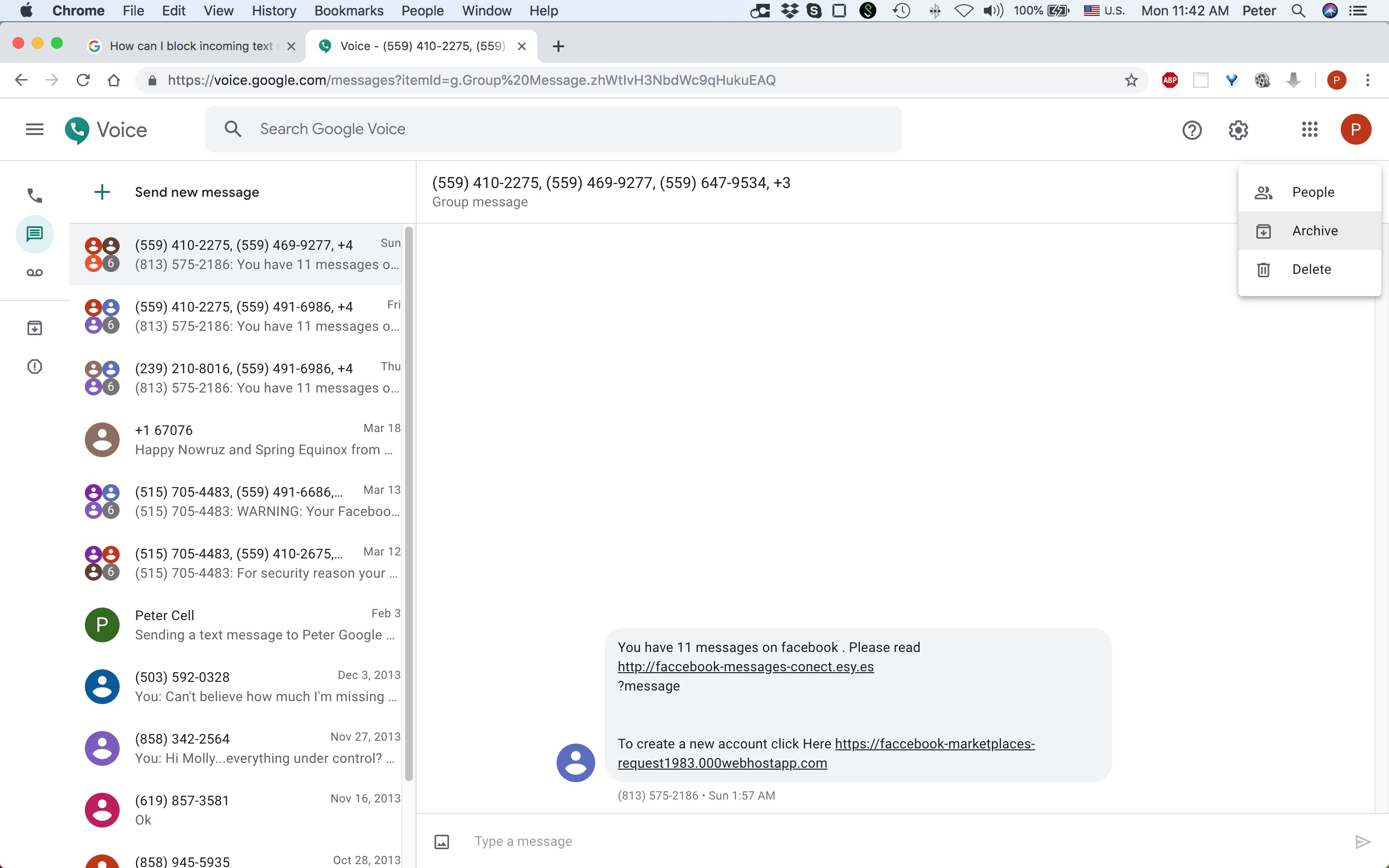Image resolution: width=1389 pixels, height=868 pixels.
Task: Click Send new message
Action: pyautogui.click(x=197, y=192)
